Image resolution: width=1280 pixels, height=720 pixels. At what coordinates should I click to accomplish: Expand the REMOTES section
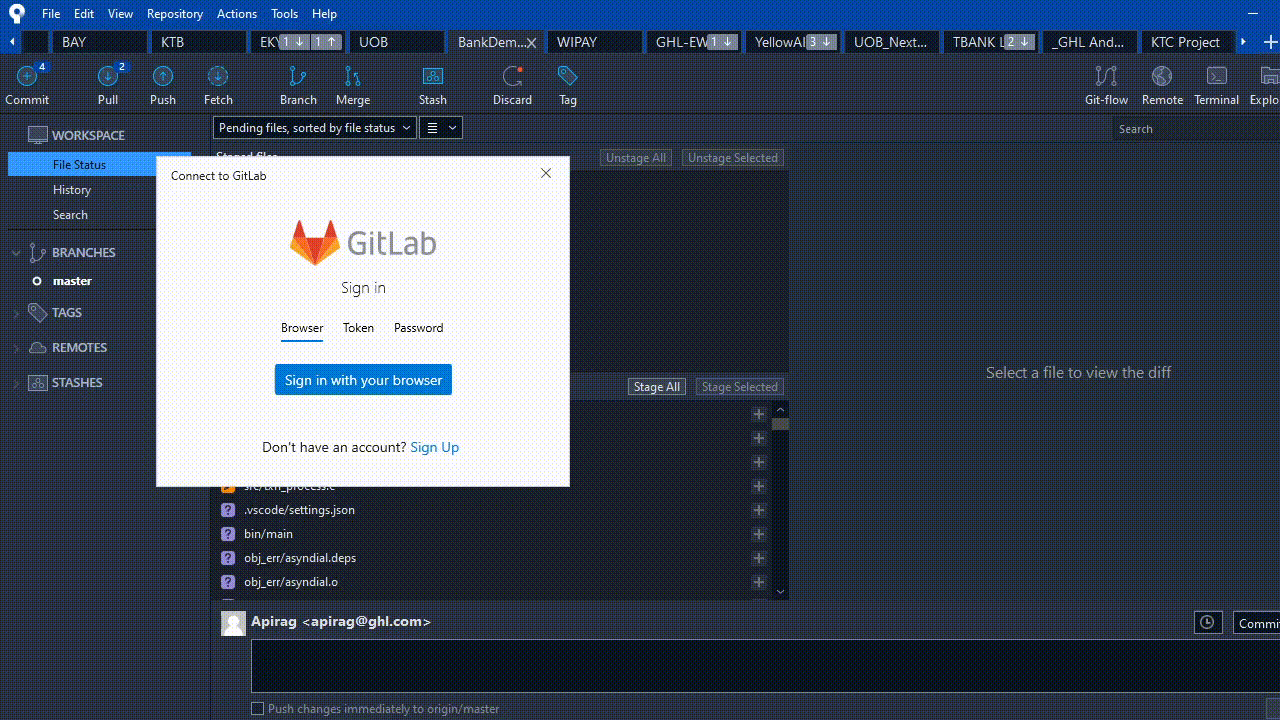pos(15,347)
